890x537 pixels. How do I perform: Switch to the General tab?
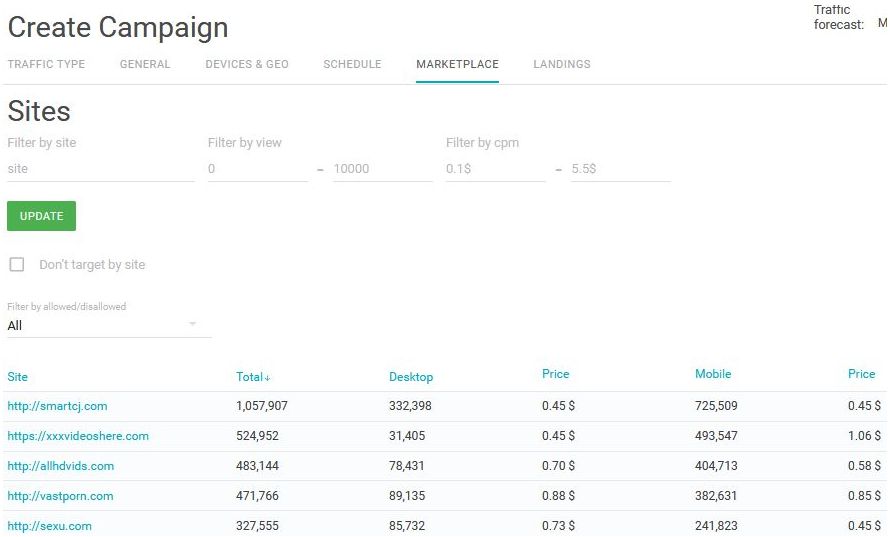145,64
